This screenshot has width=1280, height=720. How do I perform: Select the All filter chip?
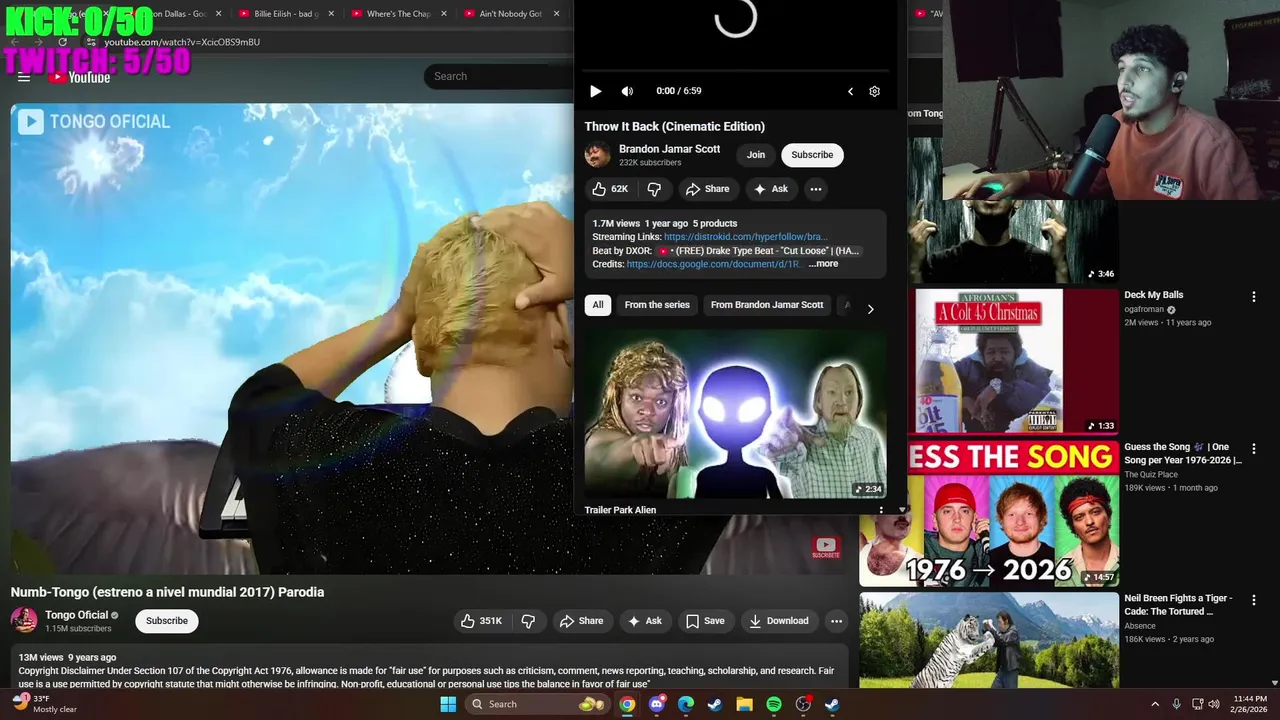598,305
